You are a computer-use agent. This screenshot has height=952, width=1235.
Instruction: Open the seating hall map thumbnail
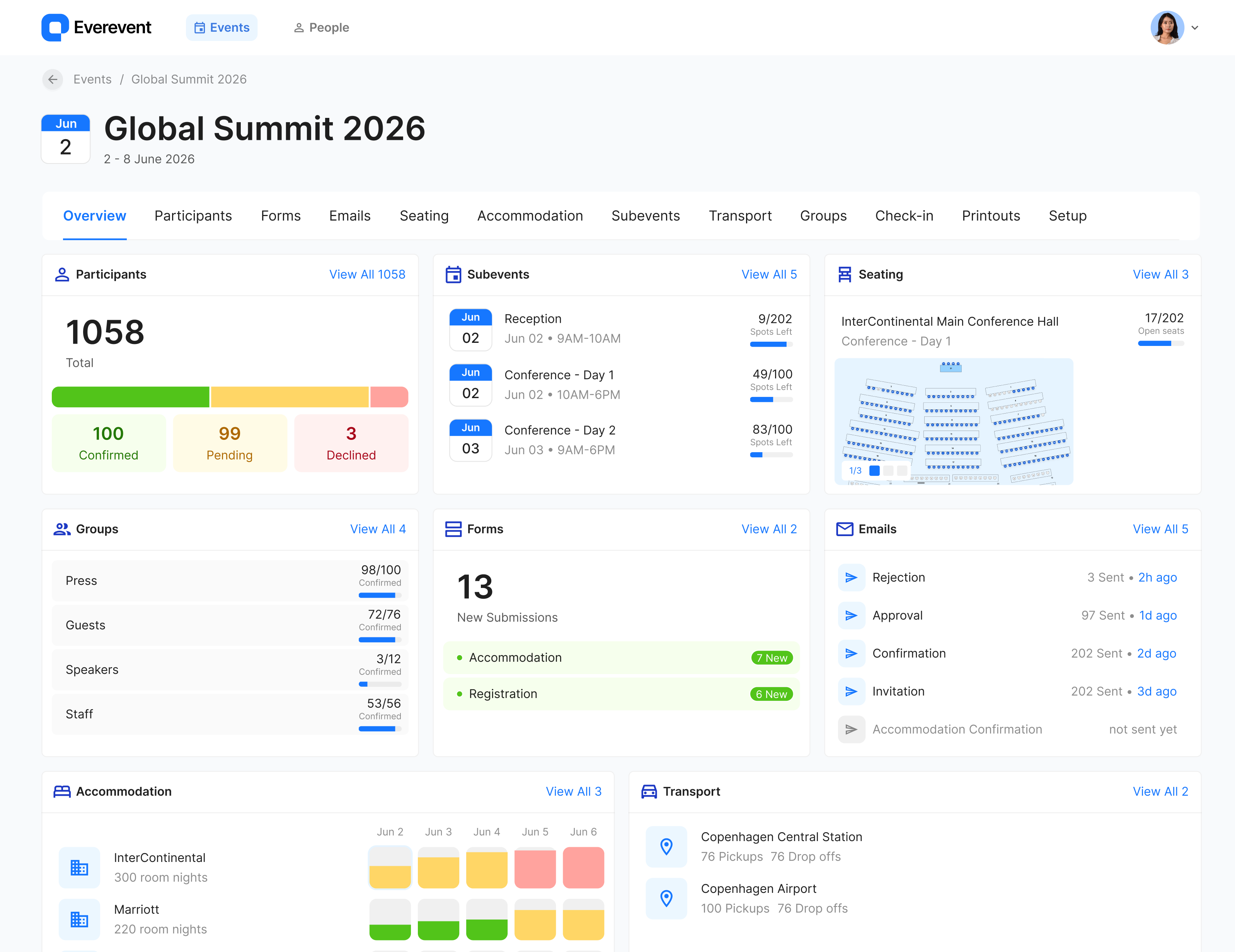(953, 421)
